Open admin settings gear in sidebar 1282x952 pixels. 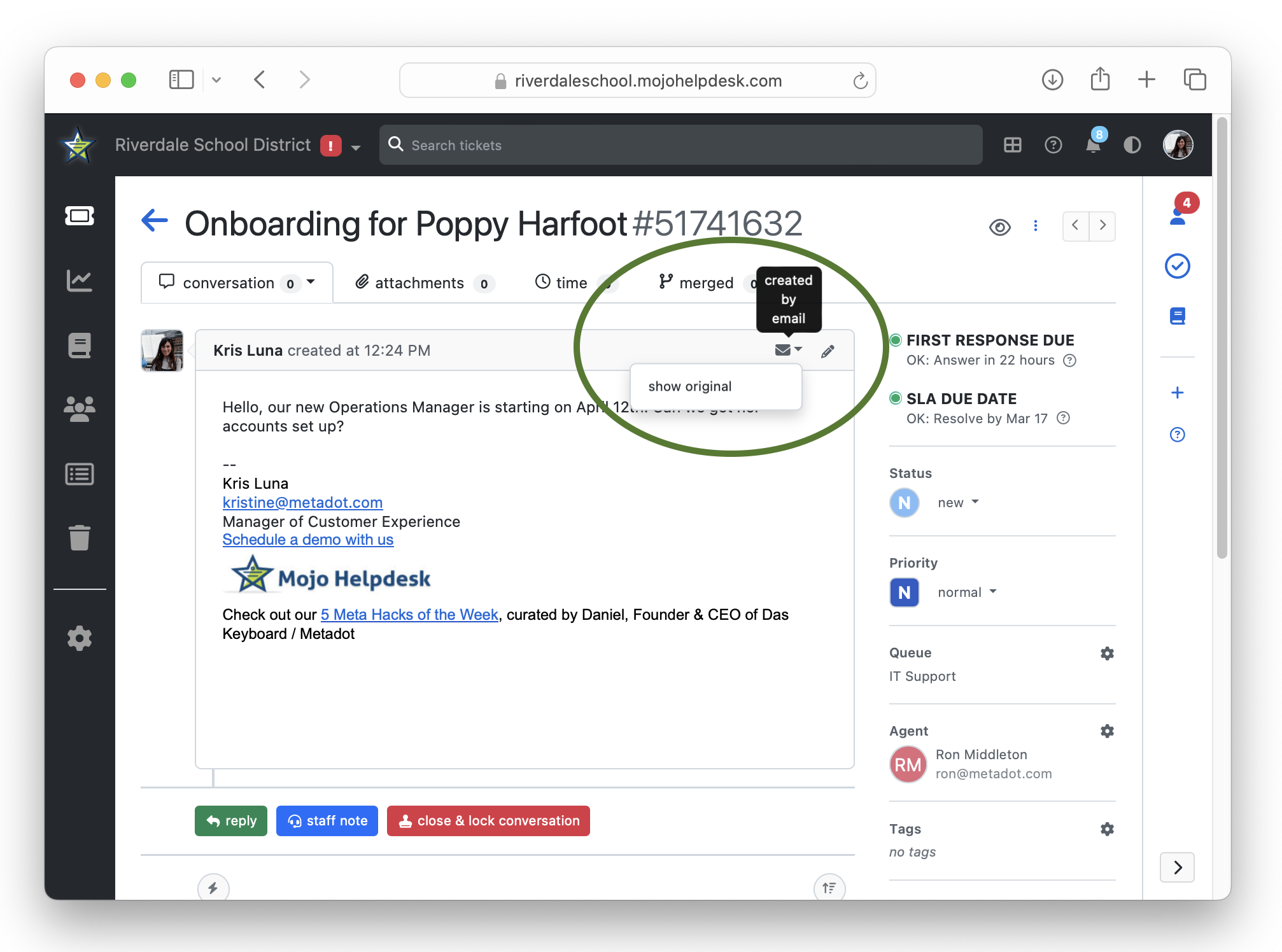point(79,638)
